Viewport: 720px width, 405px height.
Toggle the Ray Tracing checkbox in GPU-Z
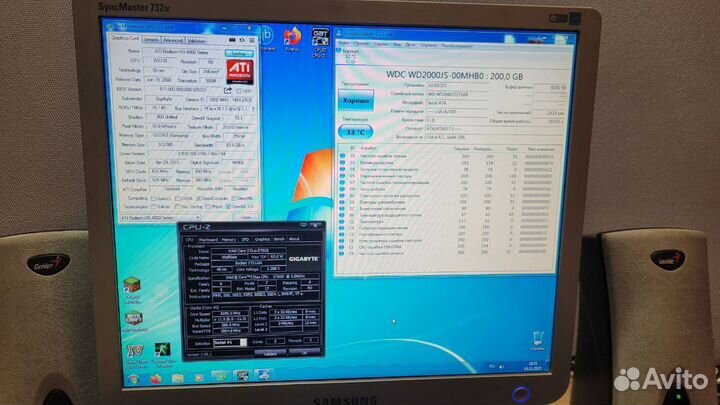178,207
